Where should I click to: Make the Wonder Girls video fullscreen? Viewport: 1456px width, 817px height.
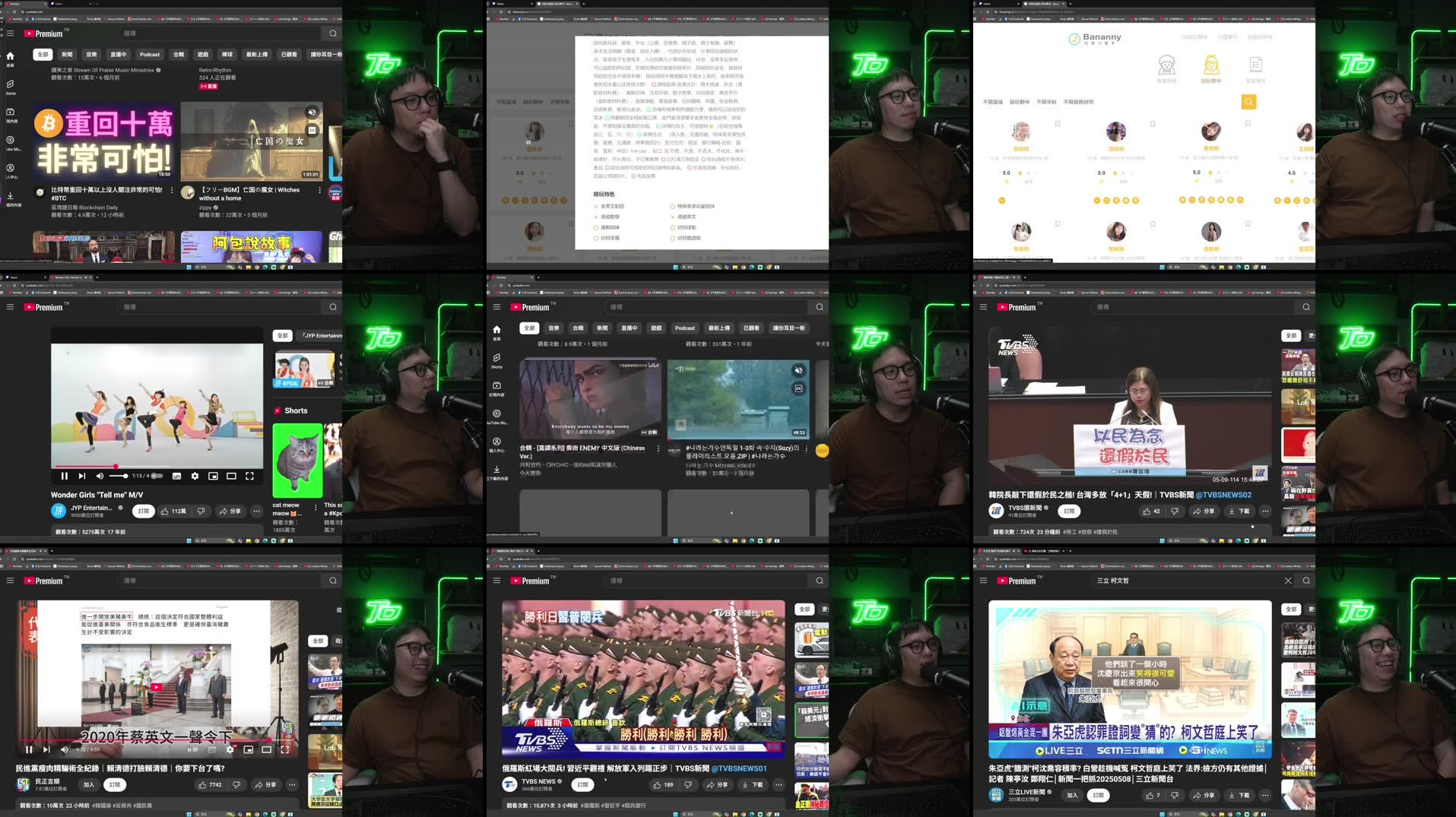click(249, 476)
